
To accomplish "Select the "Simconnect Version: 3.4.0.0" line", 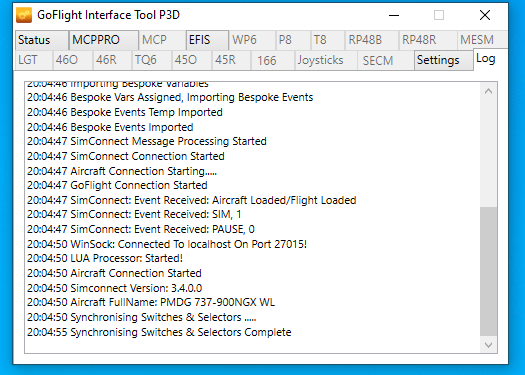I will click(115, 288).
